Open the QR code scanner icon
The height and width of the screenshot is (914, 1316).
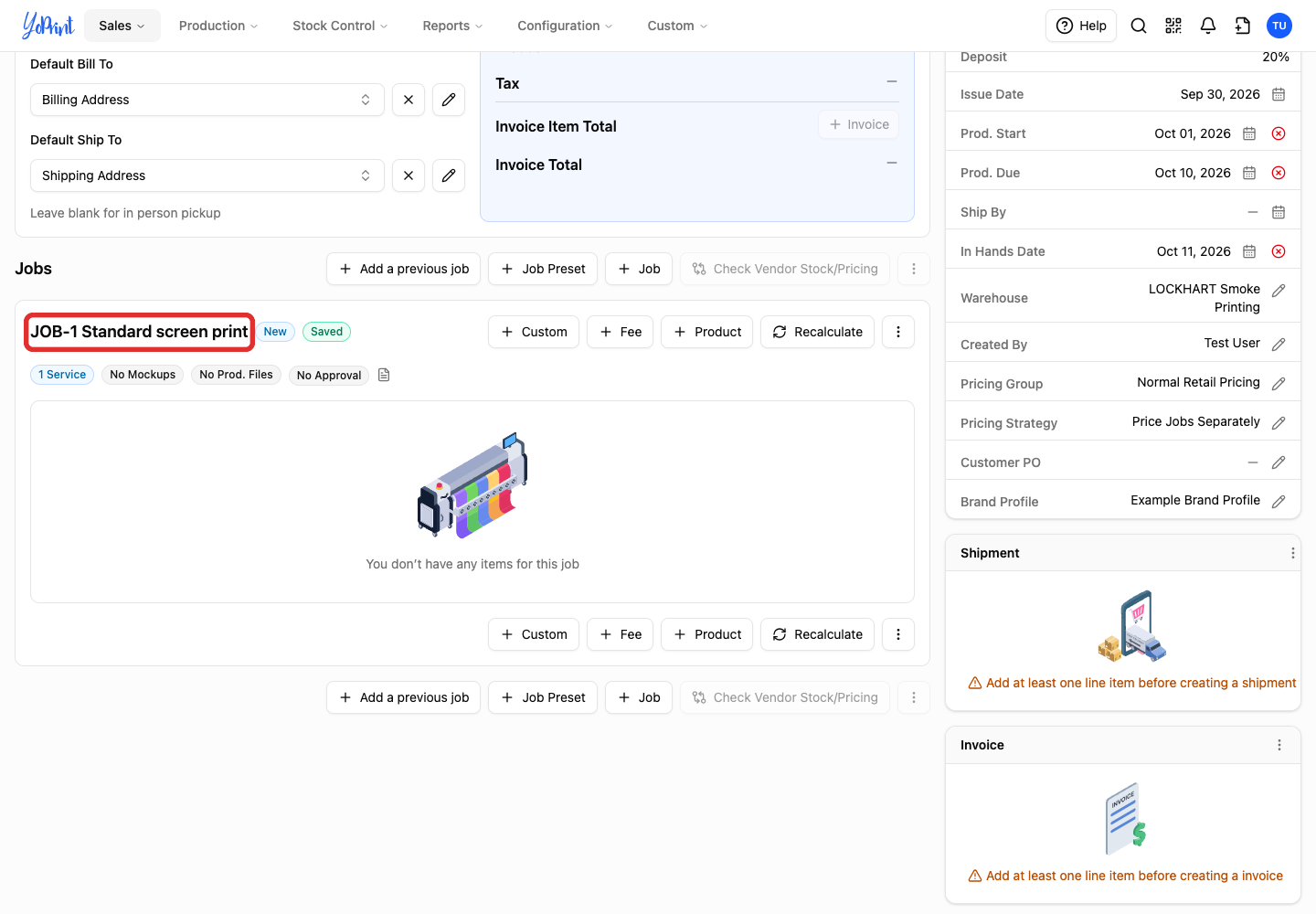tap(1173, 26)
